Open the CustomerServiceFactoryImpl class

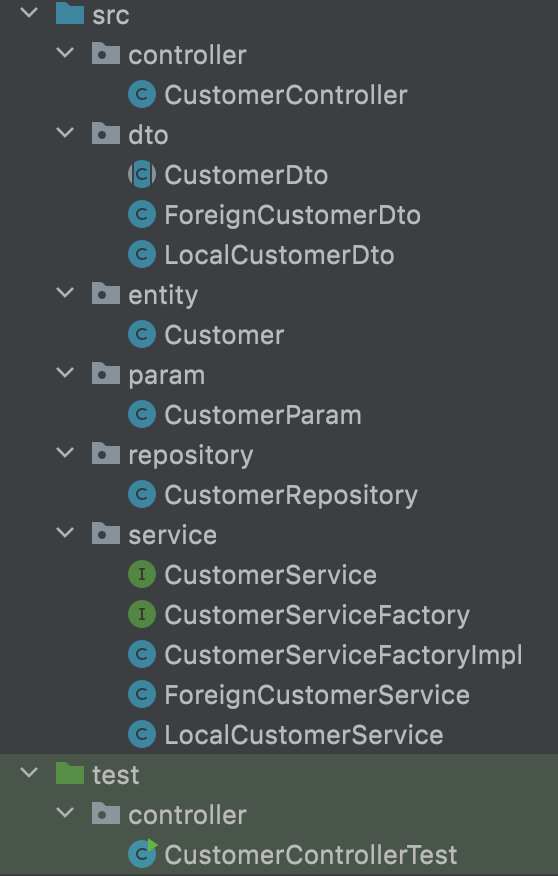click(343, 656)
